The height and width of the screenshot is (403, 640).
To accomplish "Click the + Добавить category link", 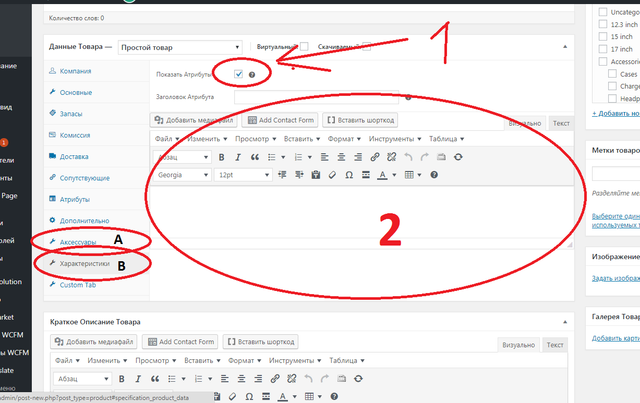I will tap(616, 114).
